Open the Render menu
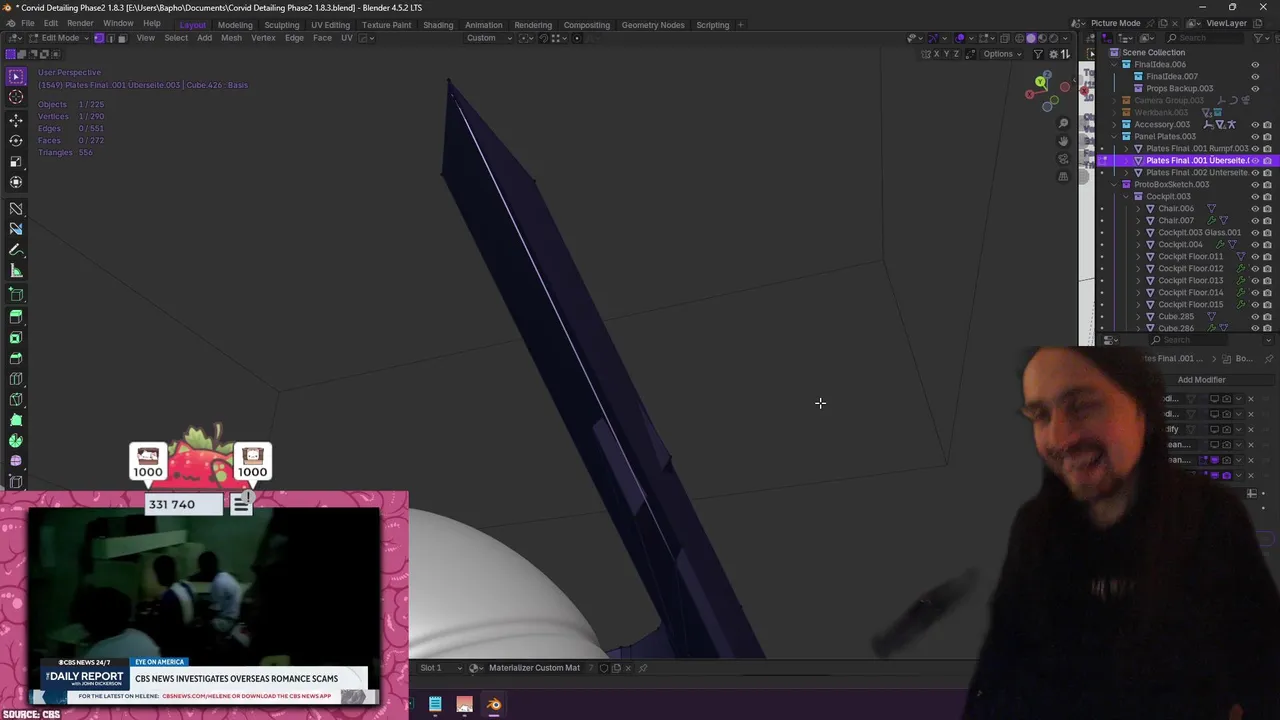Screen dimensions: 1280x720 80,24
